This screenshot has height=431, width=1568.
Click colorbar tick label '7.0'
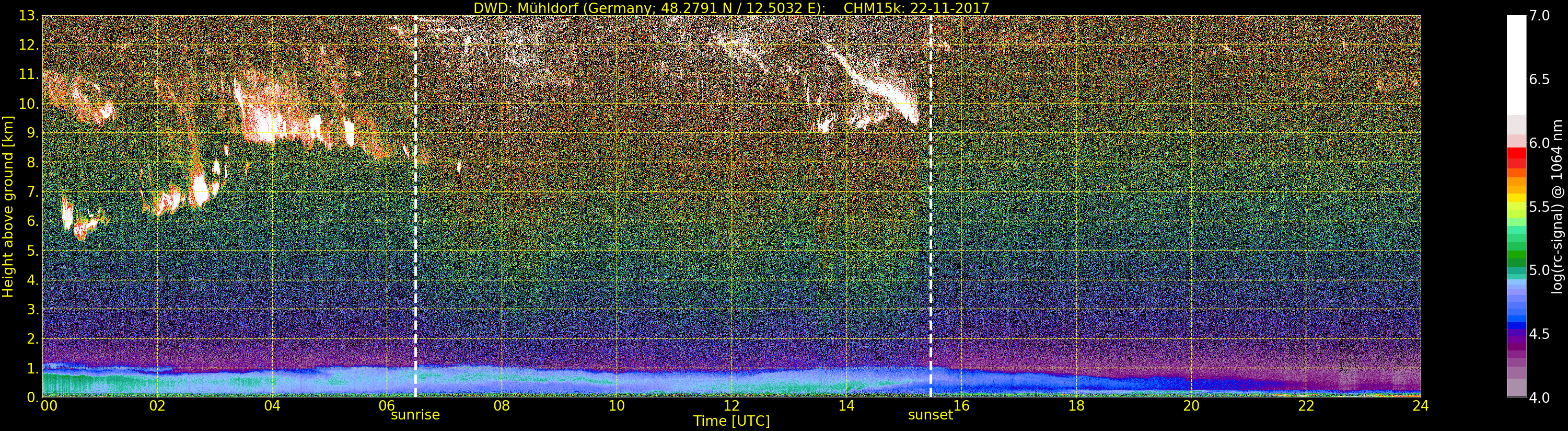(1539, 16)
